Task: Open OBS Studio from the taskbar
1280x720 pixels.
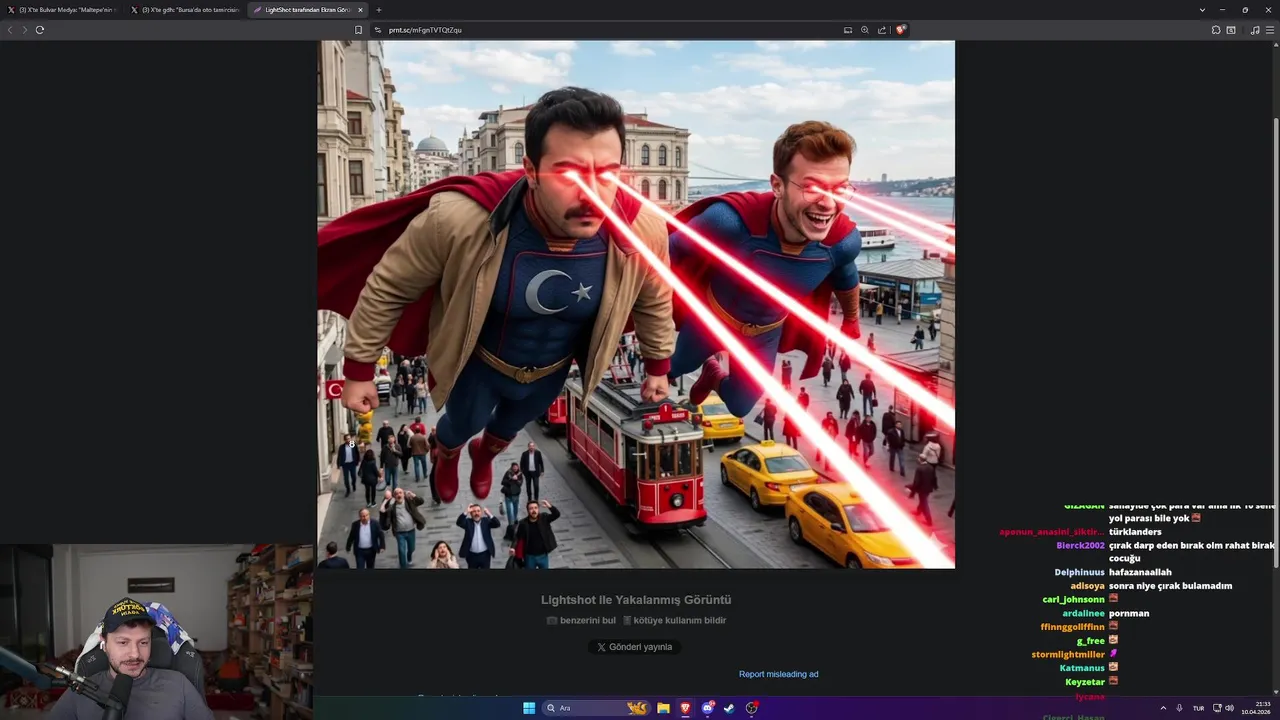Action: point(752,708)
